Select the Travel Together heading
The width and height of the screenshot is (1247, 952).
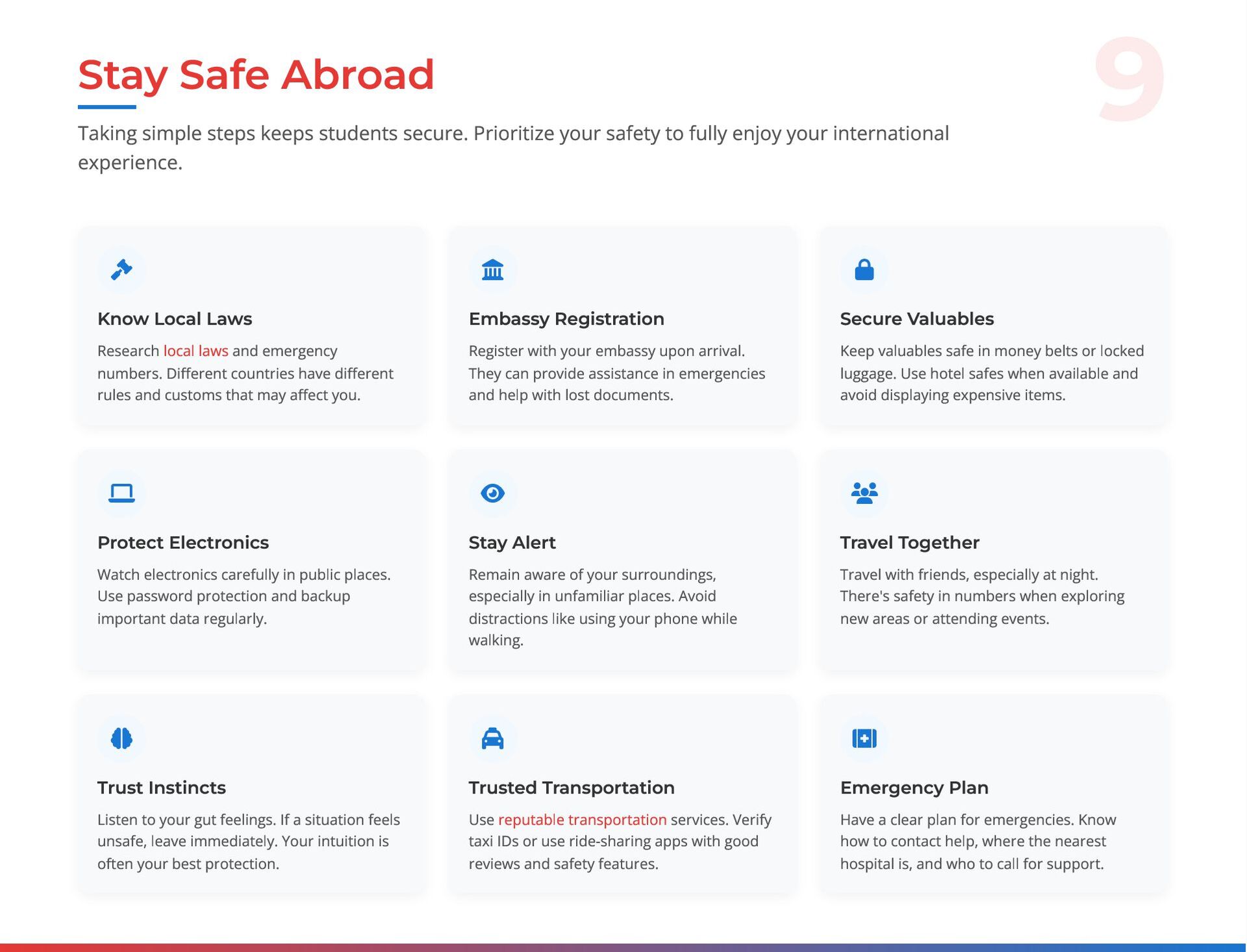click(909, 543)
